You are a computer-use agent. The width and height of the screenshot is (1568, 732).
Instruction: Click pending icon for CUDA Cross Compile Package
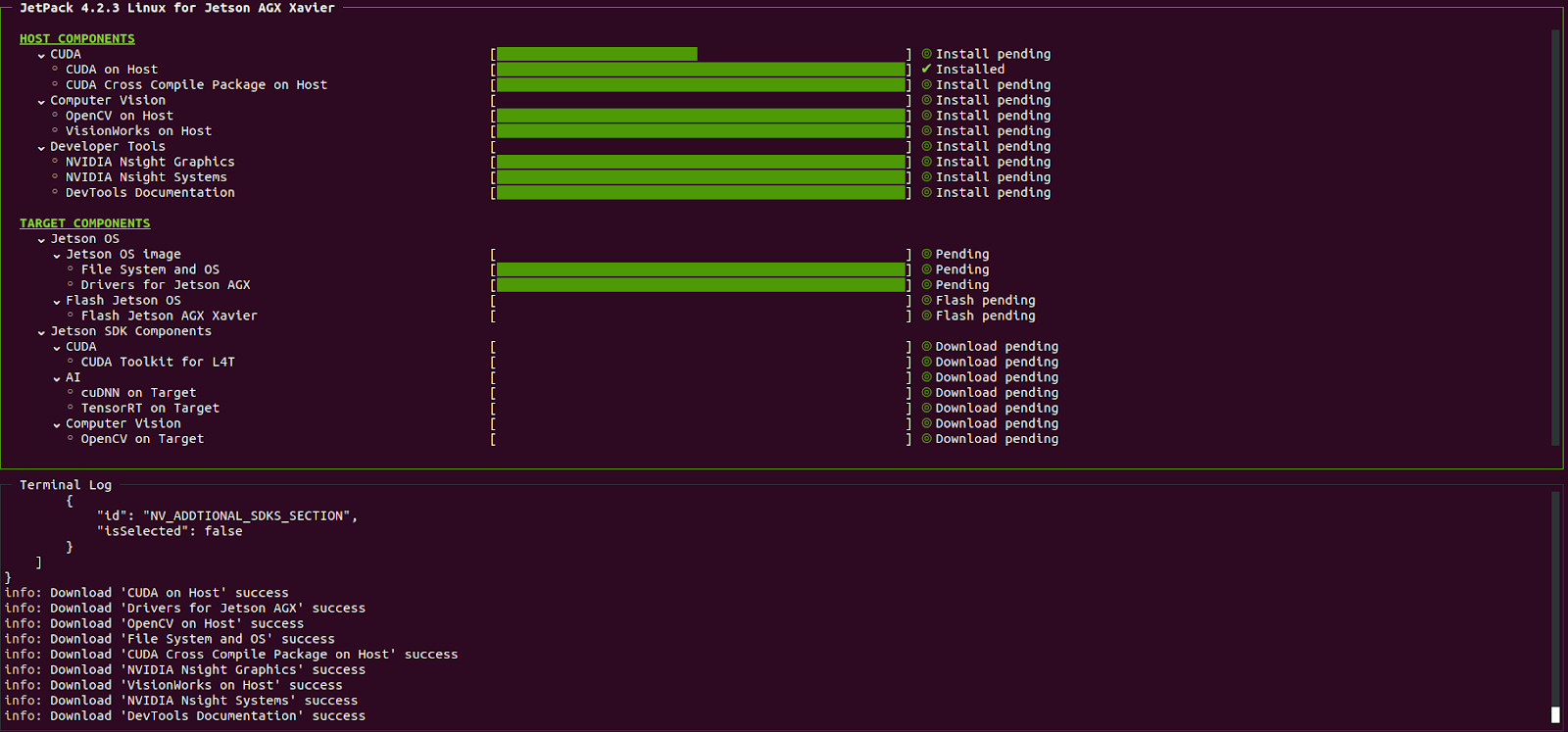click(x=926, y=84)
